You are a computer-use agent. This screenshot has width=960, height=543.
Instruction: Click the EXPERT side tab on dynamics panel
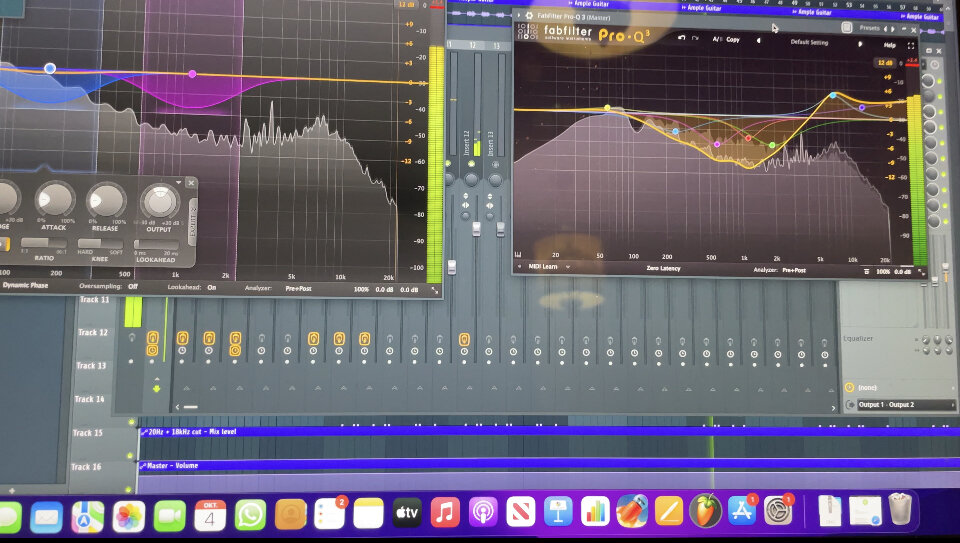[193, 222]
